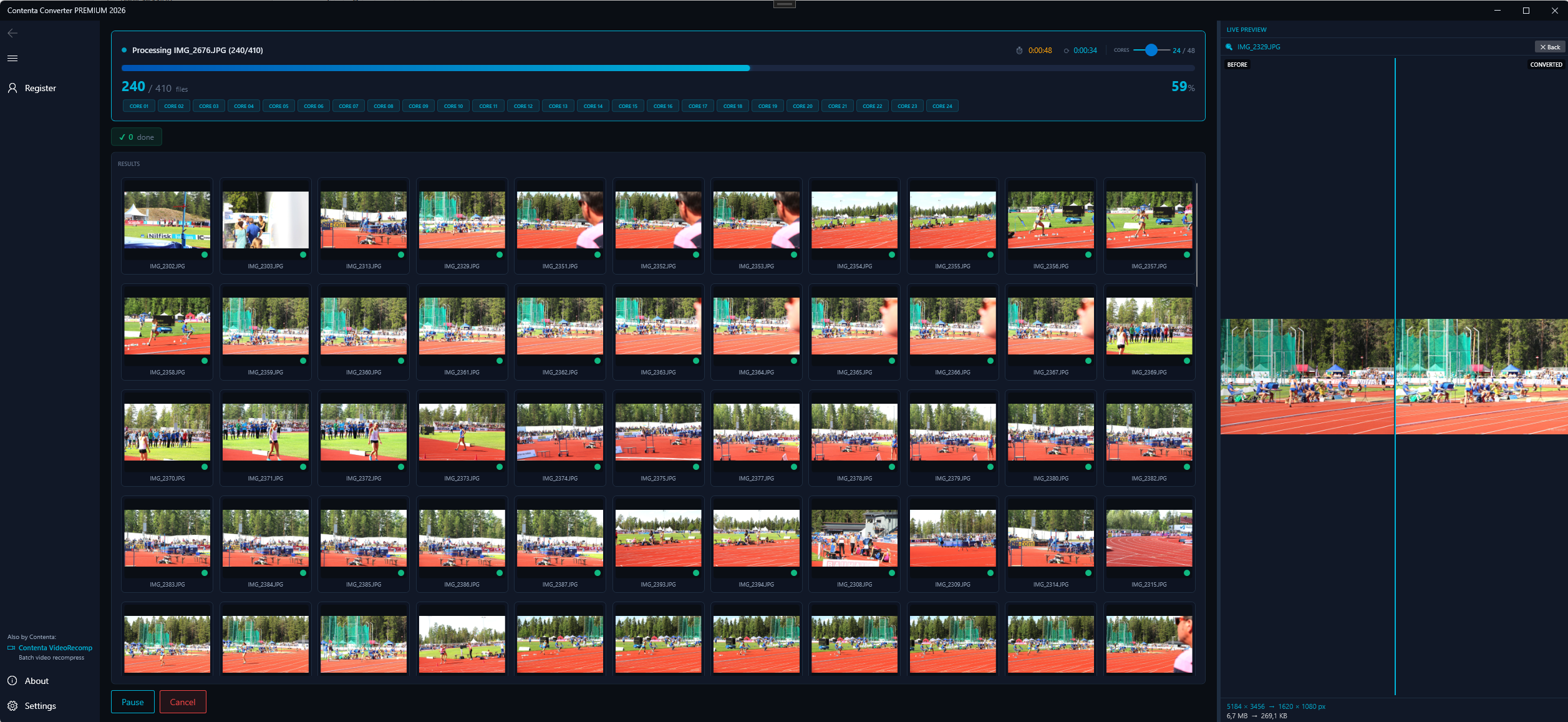The image size is (1568, 722).
Task: Click the Contenta VideoRecomp link
Action: pyautogui.click(x=55, y=648)
